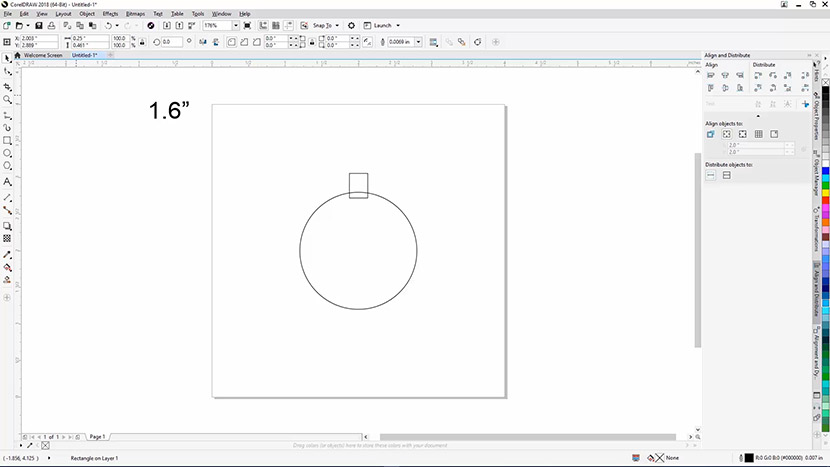The image size is (830, 467).
Task: Click the rotation angle input field
Action: [170, 42]
